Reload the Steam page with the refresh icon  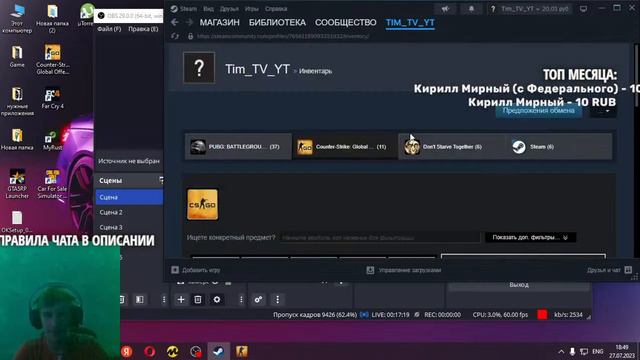click(x=175, y=36)
